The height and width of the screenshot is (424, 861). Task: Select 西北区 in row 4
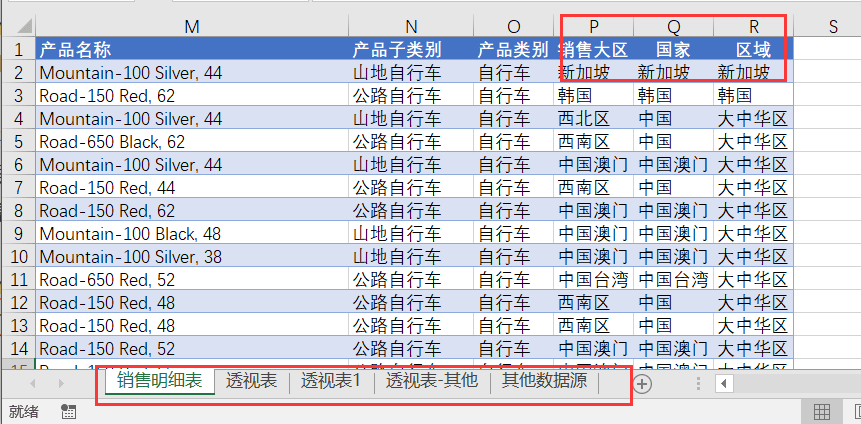594,119
